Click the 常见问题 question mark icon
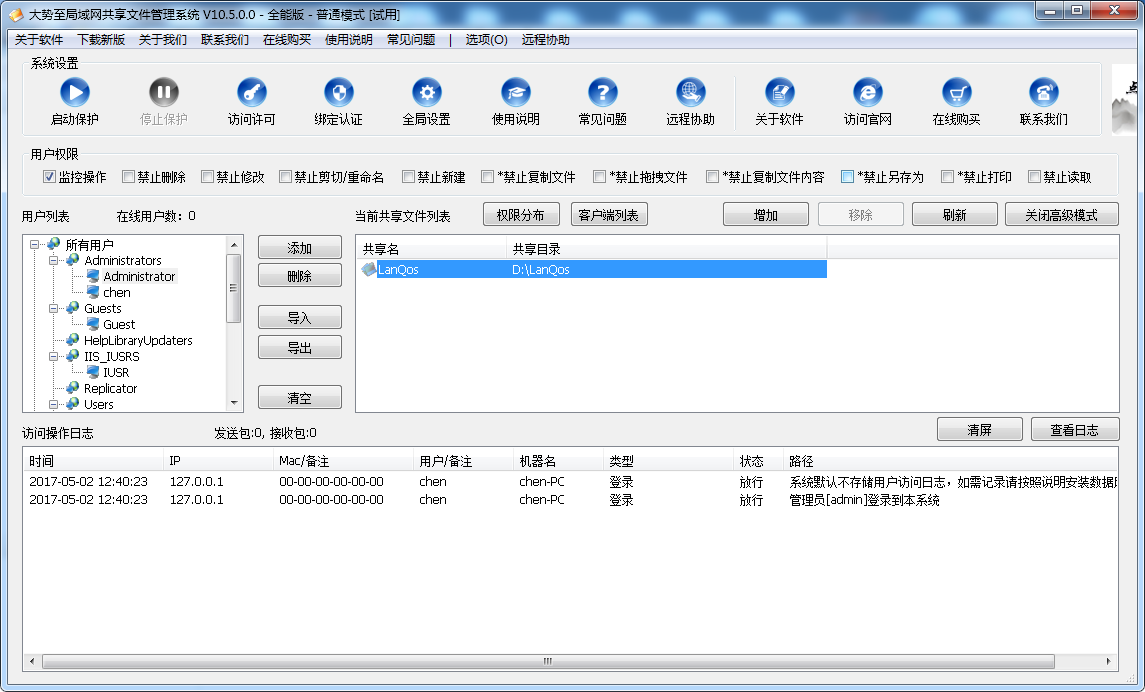Image resolution: width=1145 pixels, height=692 pixels. click(603, 93)
